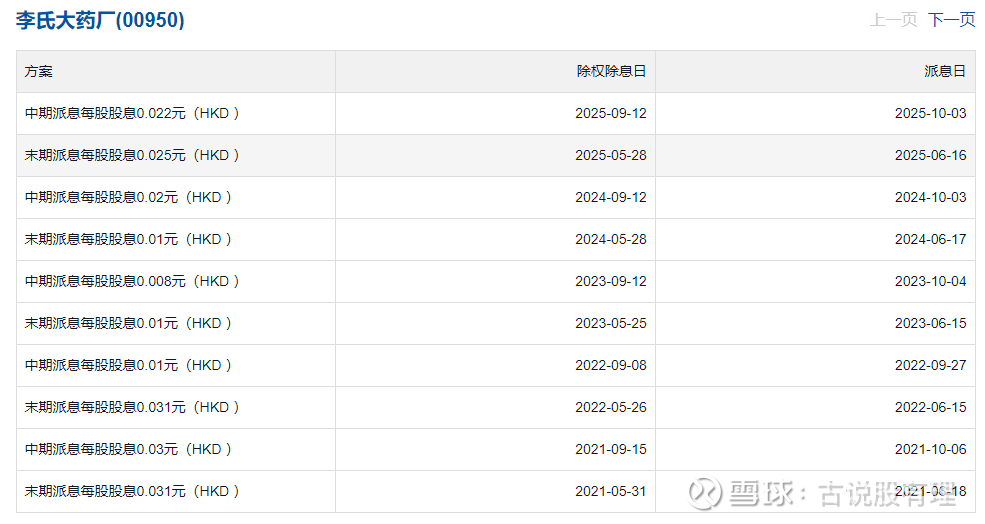Select the 中期派息每股股息0.02元 row

(128, 198)
